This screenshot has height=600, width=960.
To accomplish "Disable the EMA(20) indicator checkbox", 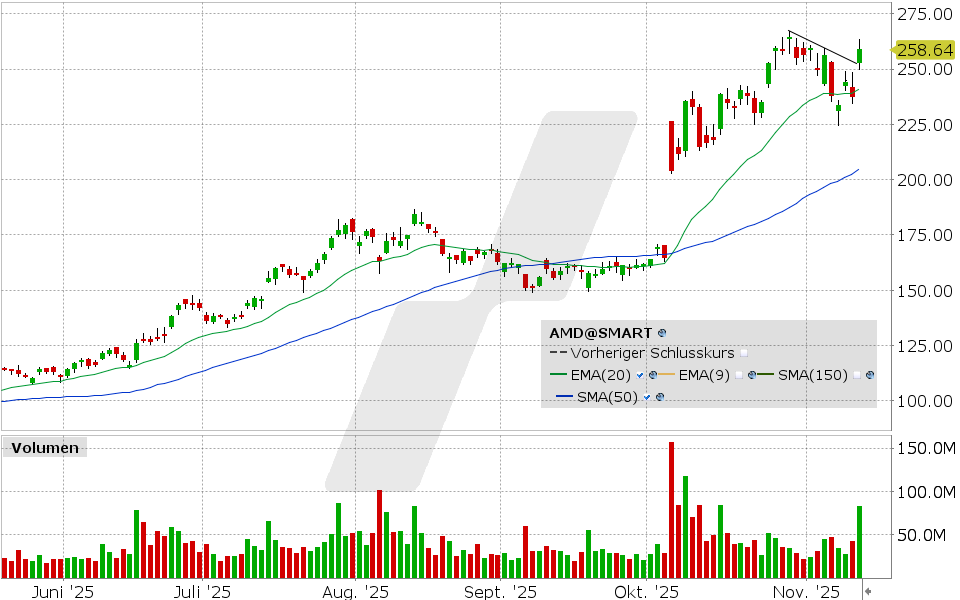I will [x=639, y=375].
